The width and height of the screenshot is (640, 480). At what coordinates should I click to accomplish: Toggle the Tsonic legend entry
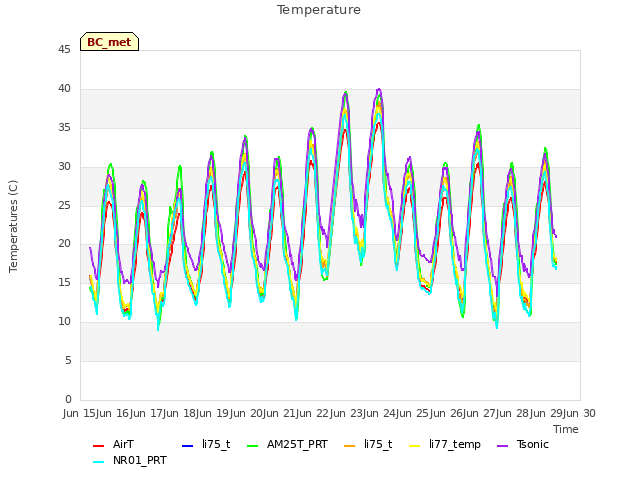tap(532, 444)
